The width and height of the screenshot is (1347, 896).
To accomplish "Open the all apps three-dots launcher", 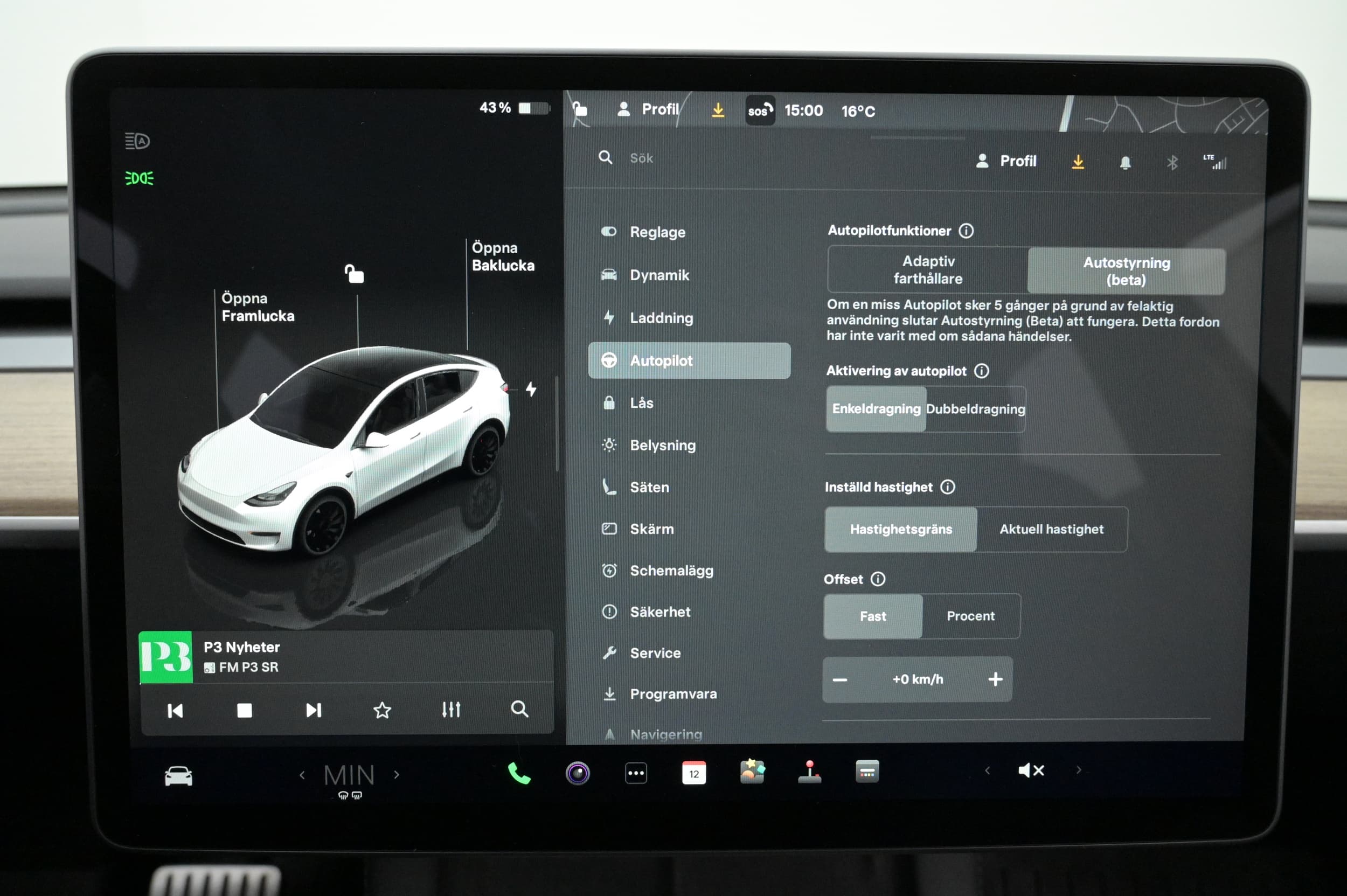I will (636, 773).
